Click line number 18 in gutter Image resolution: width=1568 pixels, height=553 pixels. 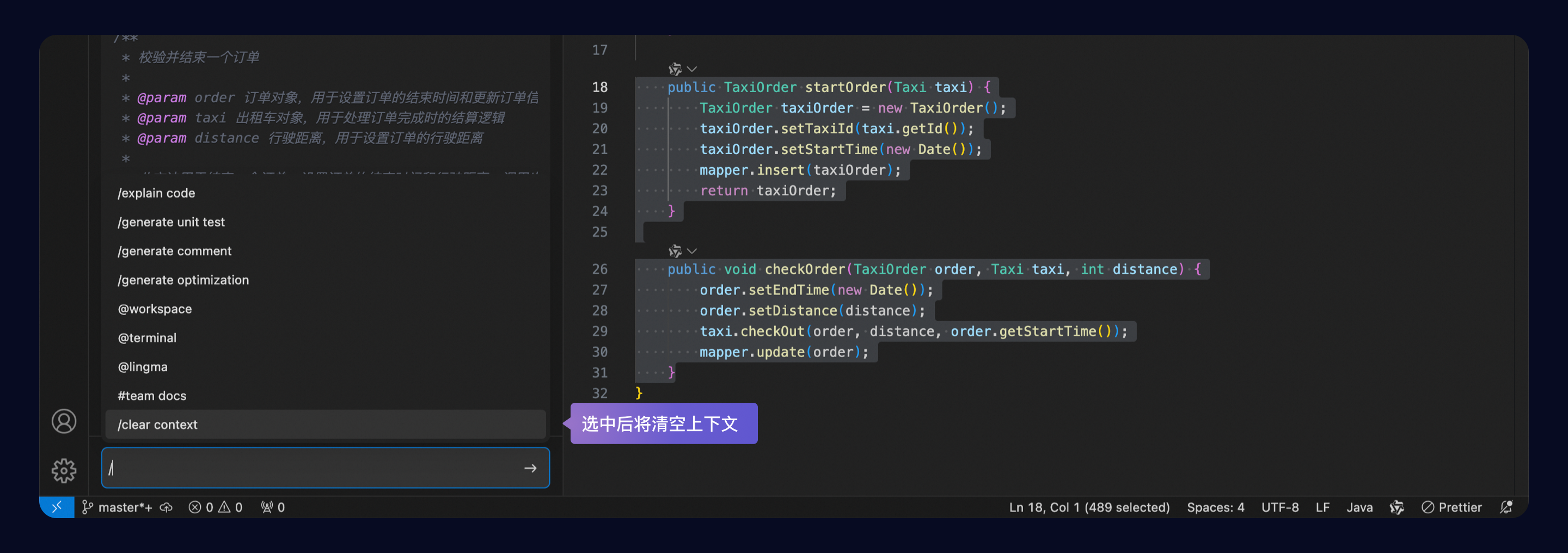599,87
